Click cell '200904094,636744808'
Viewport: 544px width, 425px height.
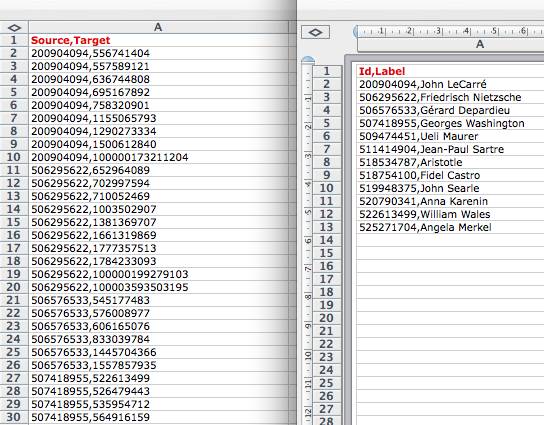158,79
